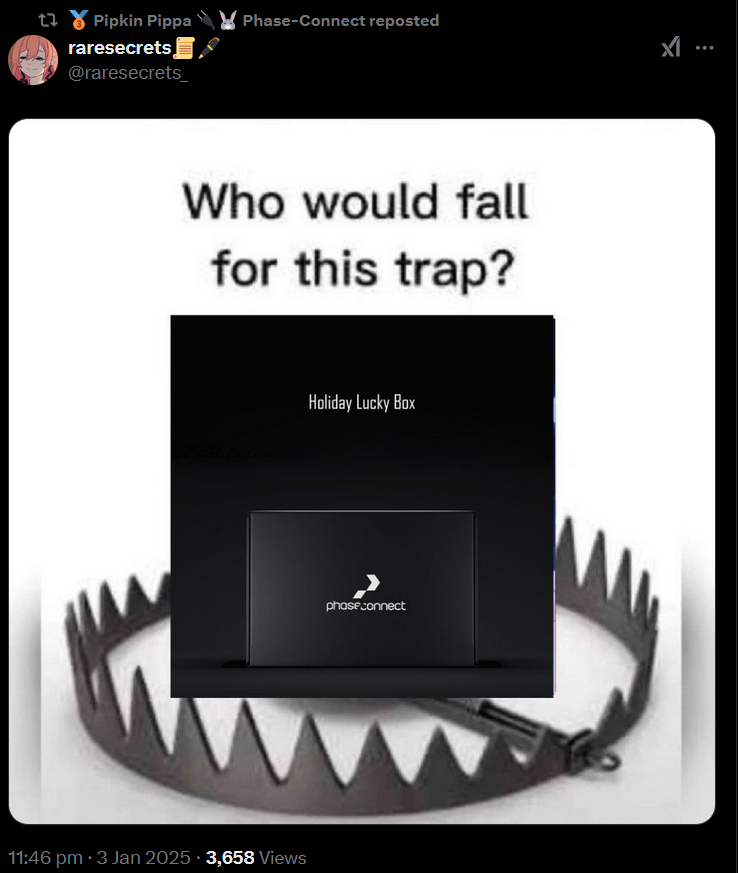The height and width of the screenshot is (873, 738).
Task: Click the 'Phase-Connect reposted' text
Action: point(341,21)
